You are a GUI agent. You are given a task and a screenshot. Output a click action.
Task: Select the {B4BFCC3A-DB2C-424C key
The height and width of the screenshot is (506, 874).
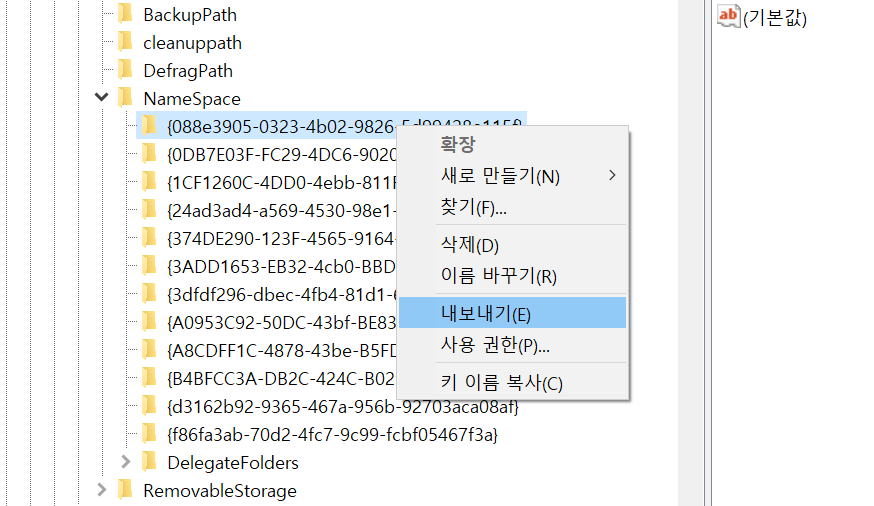pyautogui.click(x=281, y=378)
